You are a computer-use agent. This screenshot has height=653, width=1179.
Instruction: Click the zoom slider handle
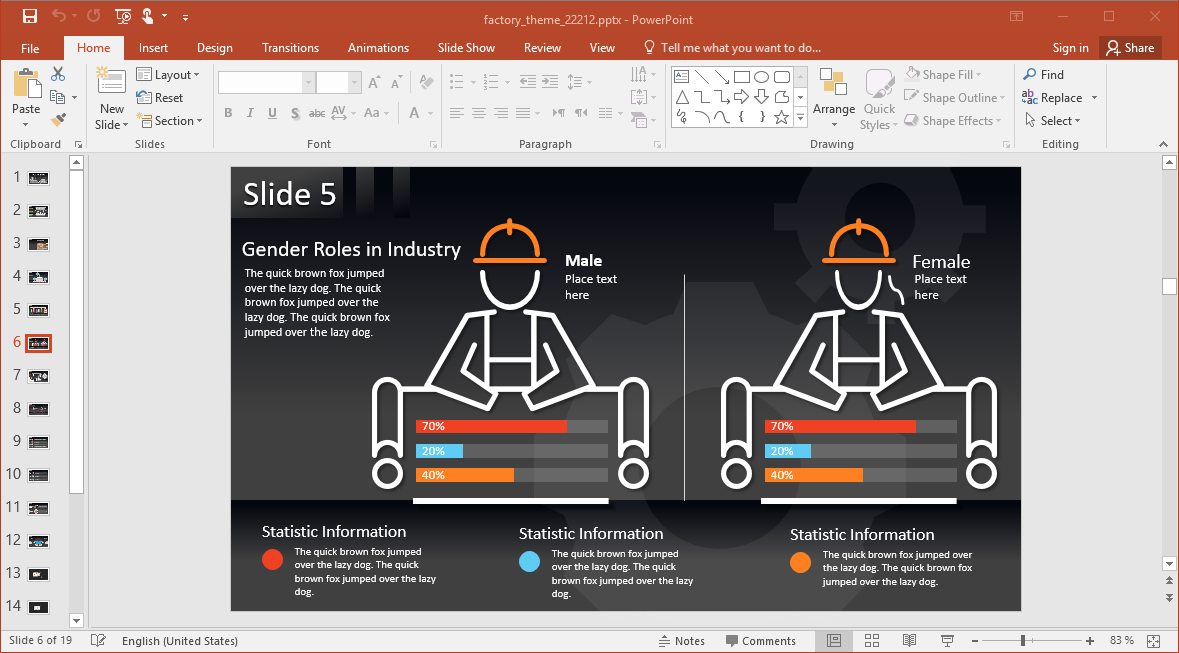(x=1022, y=641)
